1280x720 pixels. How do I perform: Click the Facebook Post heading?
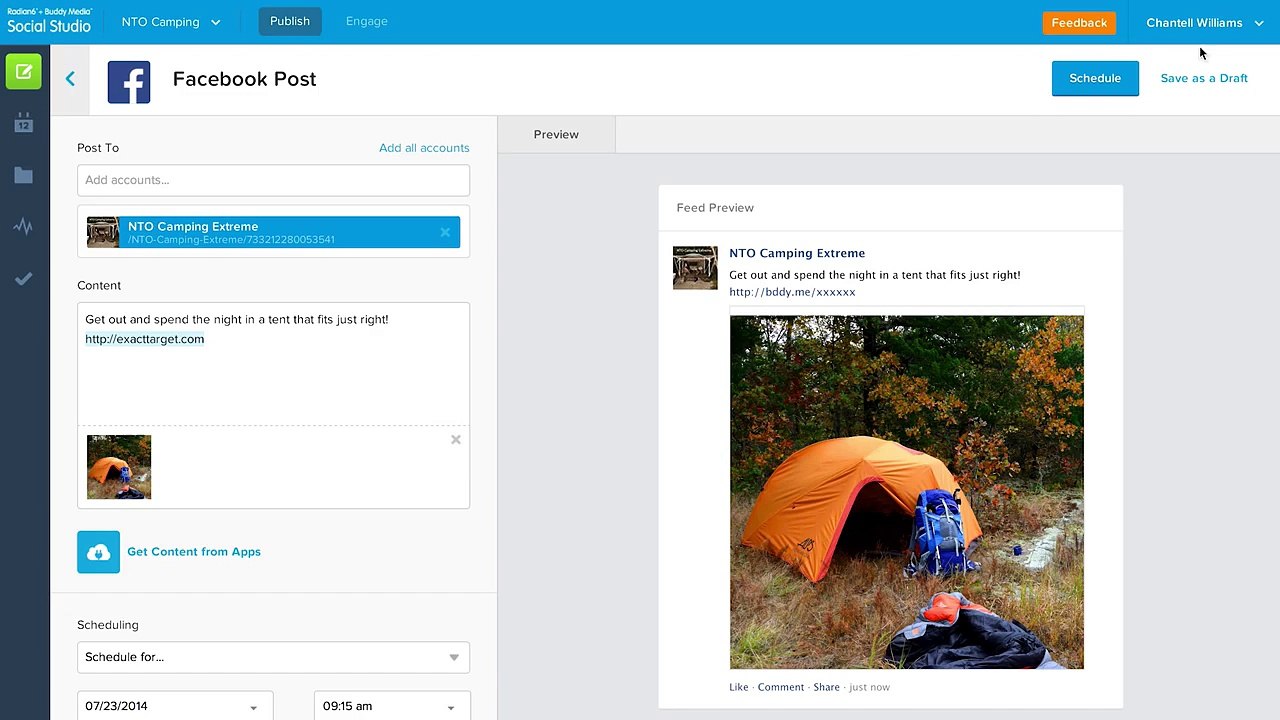pyautogui.click(x=244, y=79)
